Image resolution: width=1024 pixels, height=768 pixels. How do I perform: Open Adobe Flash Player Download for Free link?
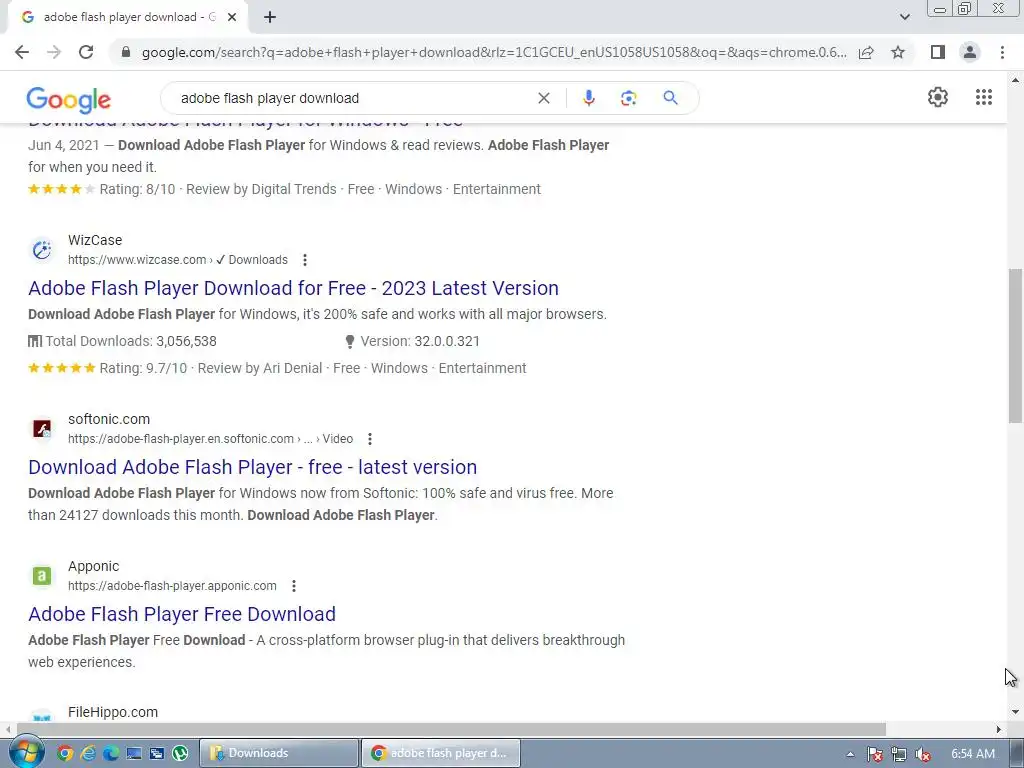pos(293,288)
